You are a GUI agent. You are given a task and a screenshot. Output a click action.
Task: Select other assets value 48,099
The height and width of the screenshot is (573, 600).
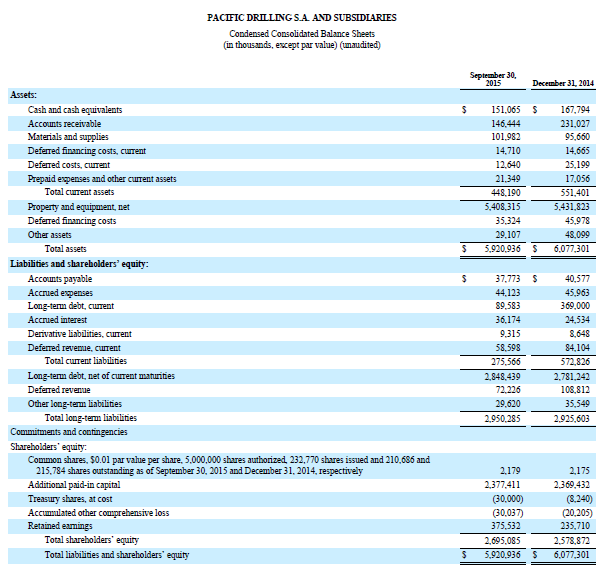coord(577,235)
